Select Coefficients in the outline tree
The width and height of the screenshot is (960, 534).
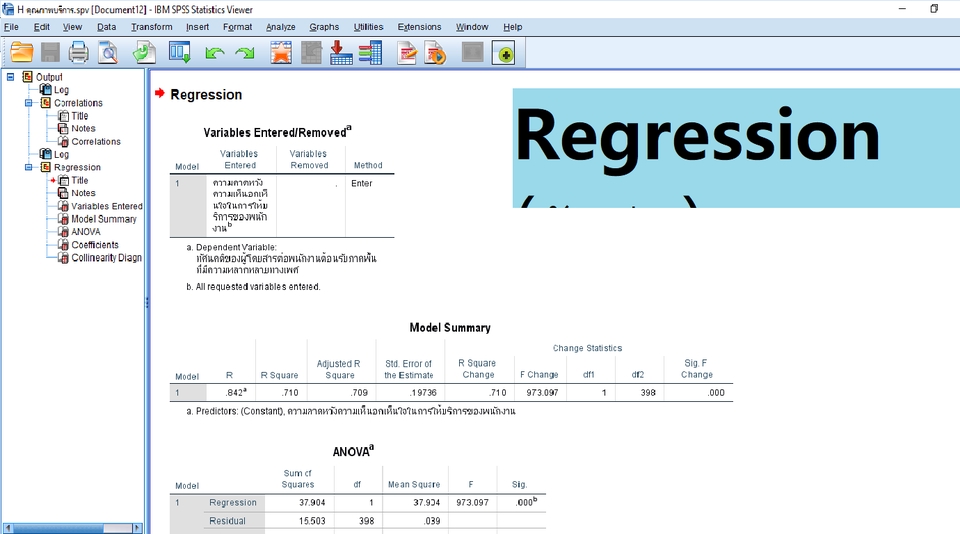pyautogui.click(x=94, y=245)
